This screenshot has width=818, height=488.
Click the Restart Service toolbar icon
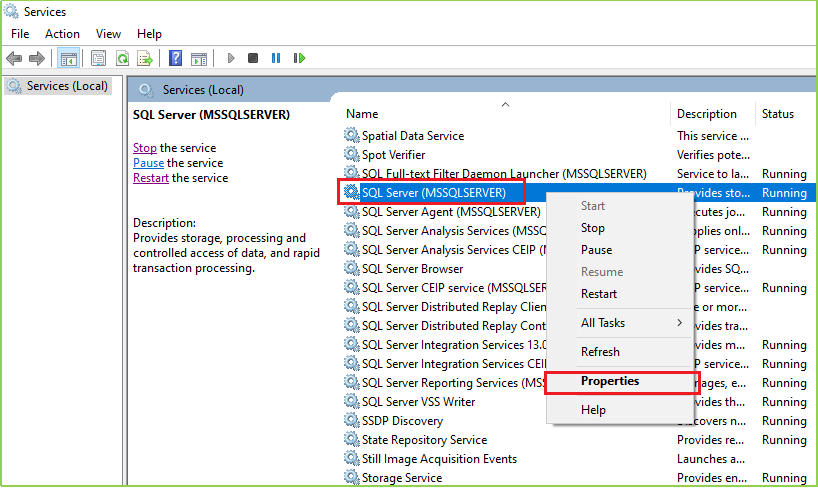pos(299,58)
